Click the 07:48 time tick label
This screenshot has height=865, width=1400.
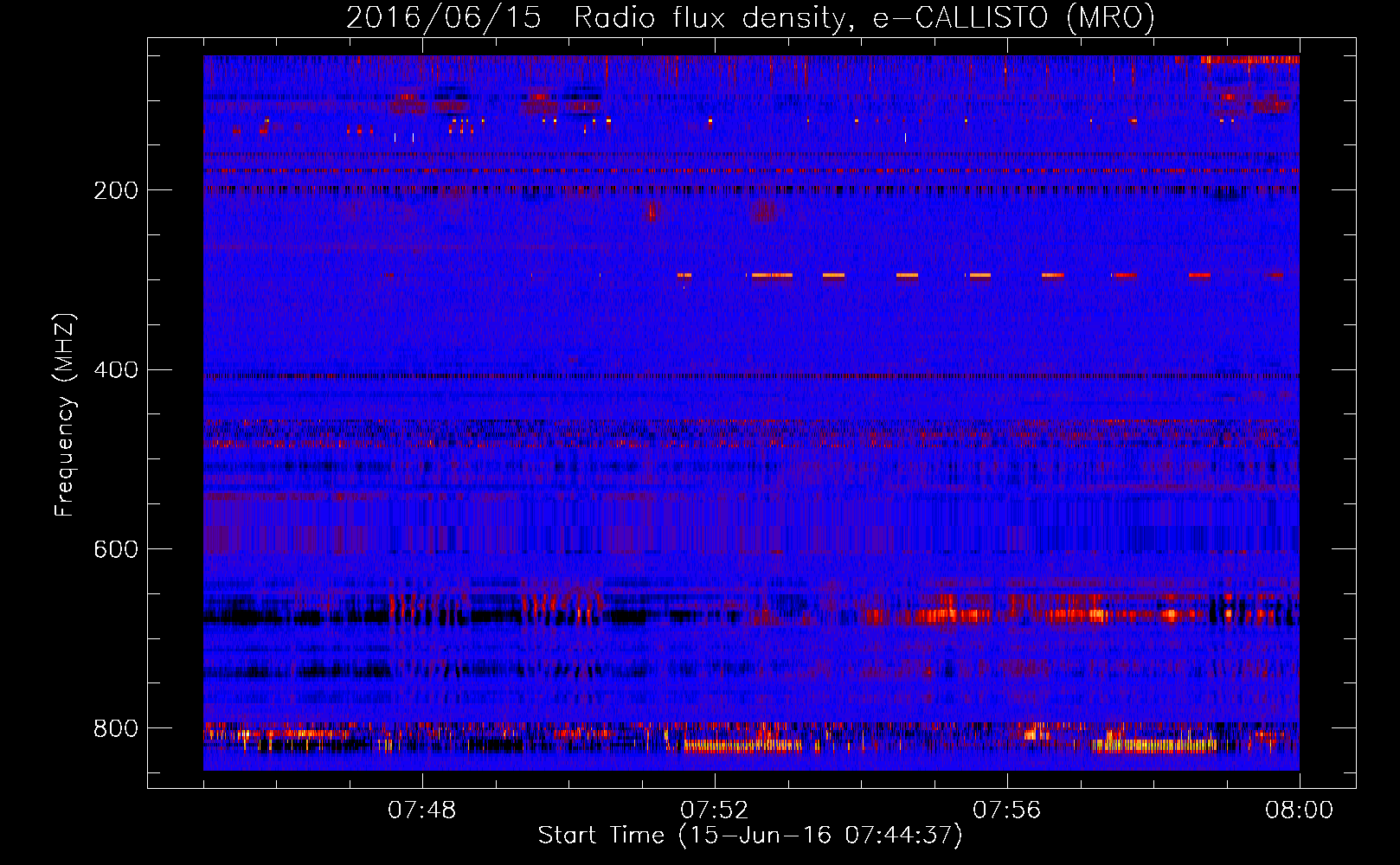(422, 811)
